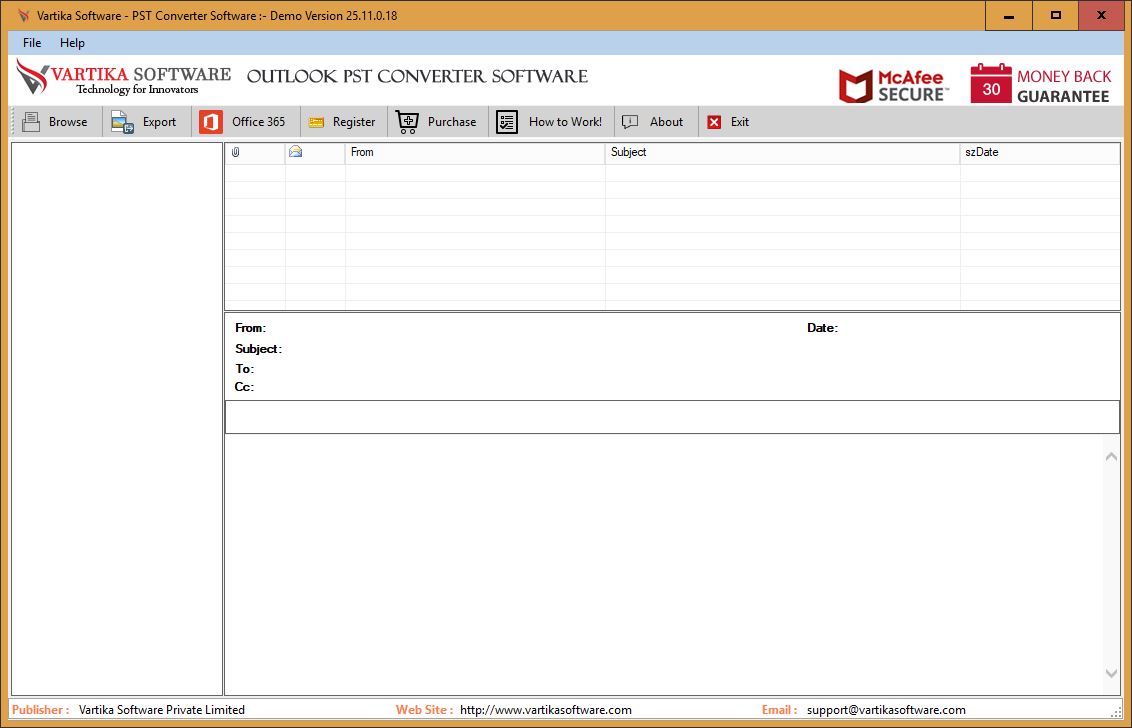Click the Browse button label
This screenshot has width=1132, height=728.
[x=68, y=122]
